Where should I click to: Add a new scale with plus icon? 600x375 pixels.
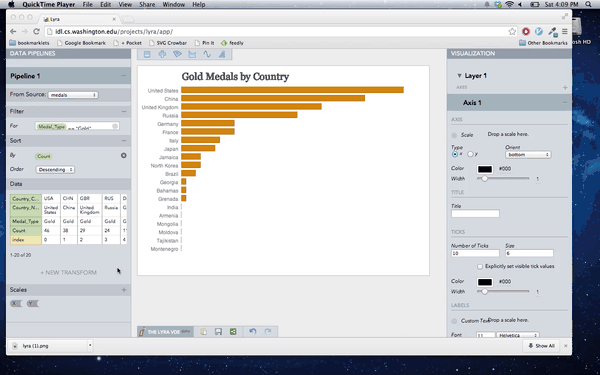(x=124, y=290)
